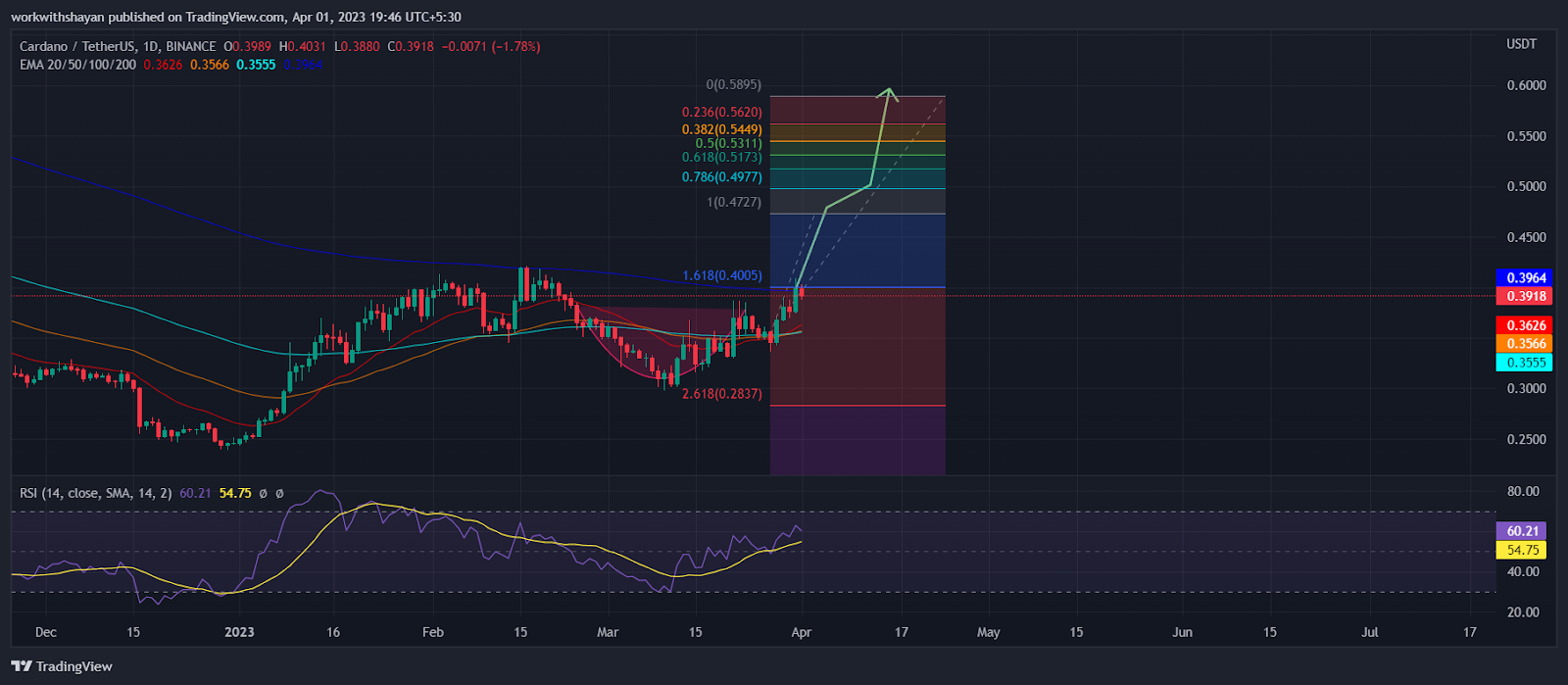The image size is (1568, 685).
Task: Click the blue 0.3964 price axis tag
Action: pyautogui.click(x=1524, y=278)
